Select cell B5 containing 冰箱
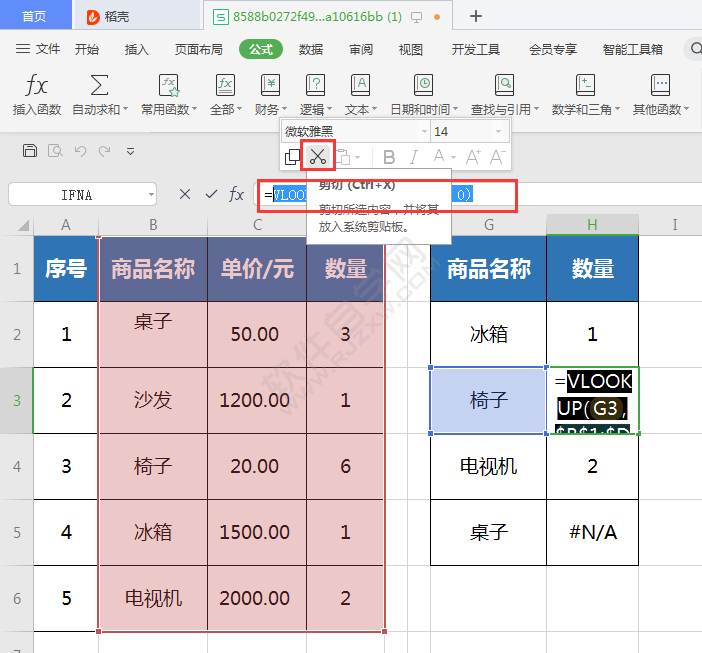Viewport: 702px width, 653px height. click(153, 532)
